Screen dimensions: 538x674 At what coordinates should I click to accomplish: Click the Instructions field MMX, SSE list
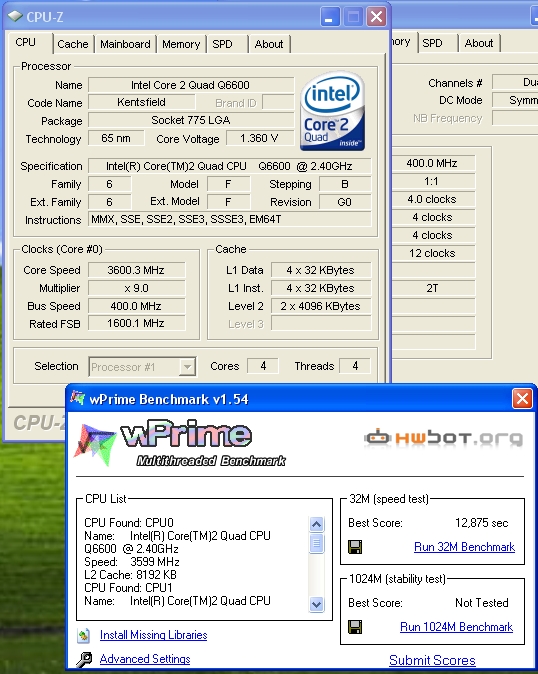[229, 220]
